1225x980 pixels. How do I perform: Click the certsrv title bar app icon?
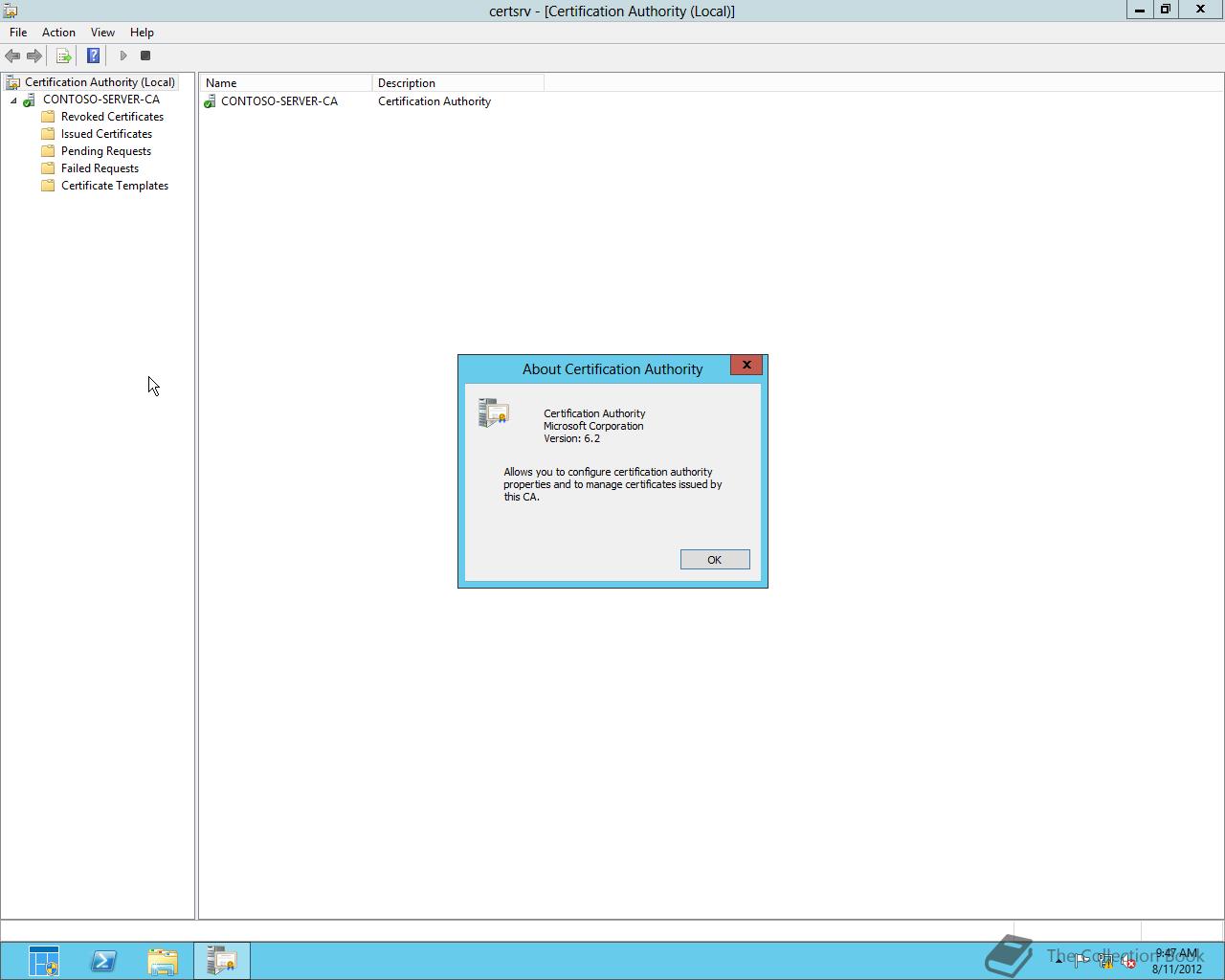click(x=11, y=11)
